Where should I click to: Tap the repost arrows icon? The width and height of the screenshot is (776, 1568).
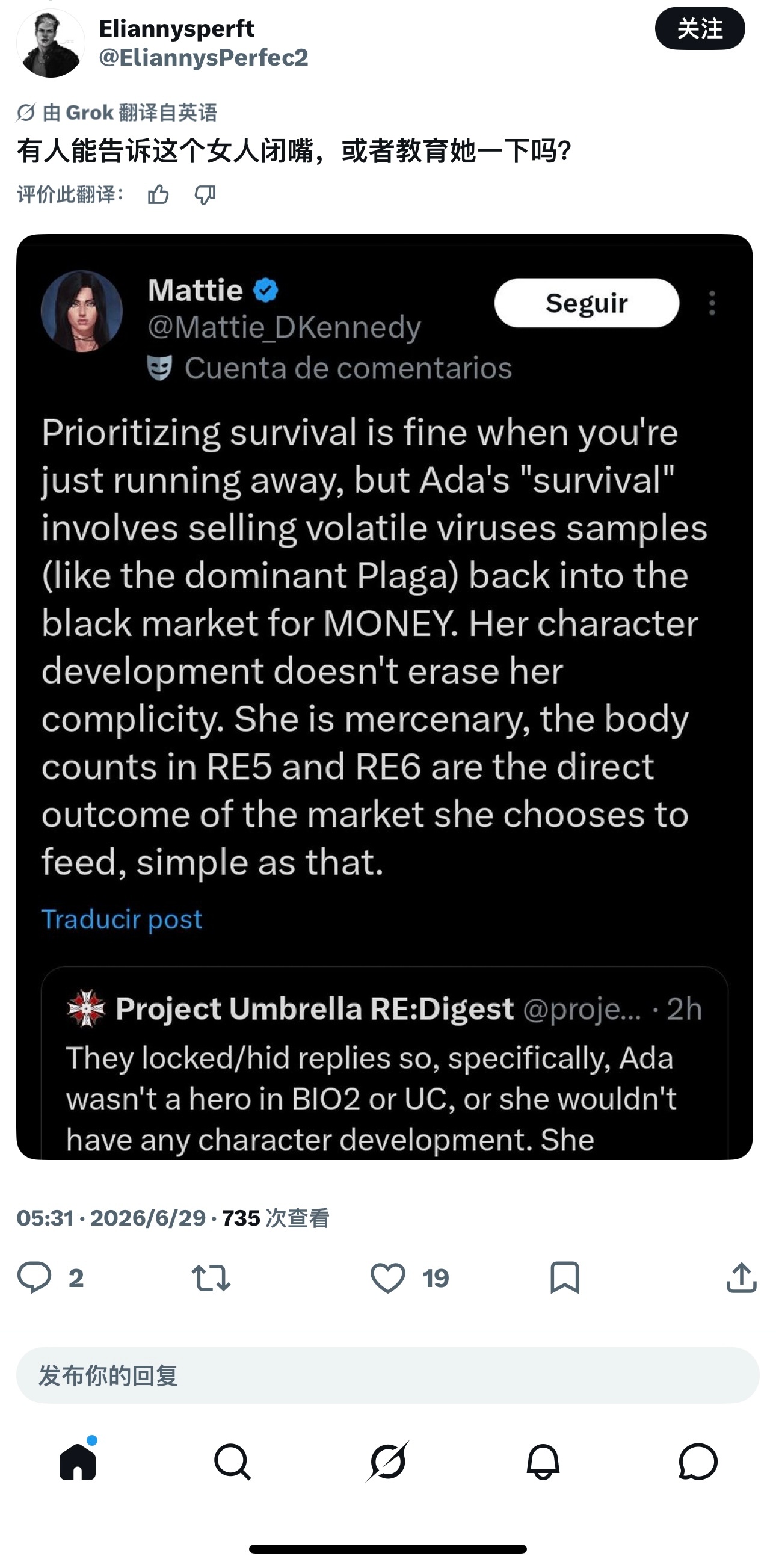tap(211, 1277)
